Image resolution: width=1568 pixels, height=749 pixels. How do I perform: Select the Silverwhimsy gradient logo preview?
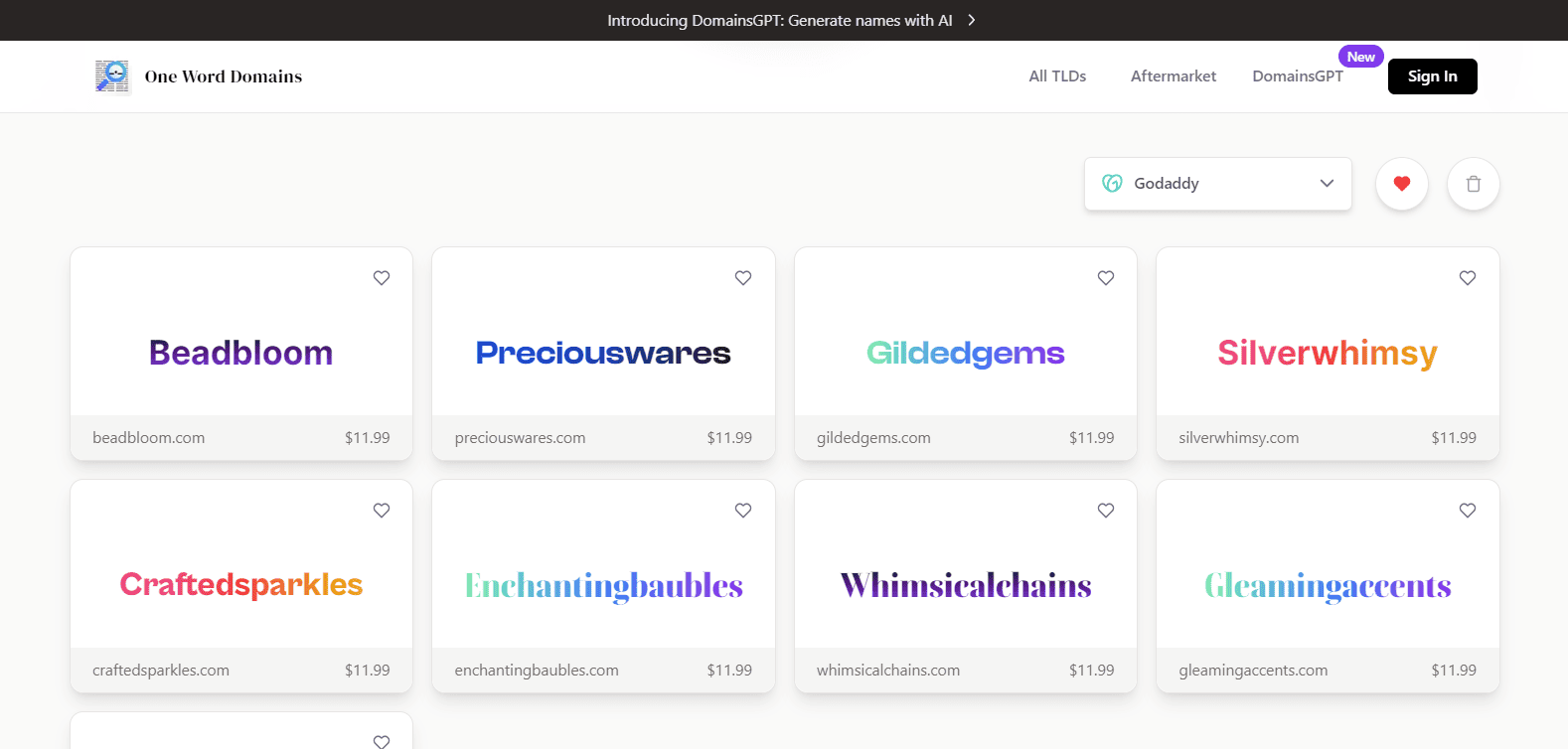[1328, 353]
